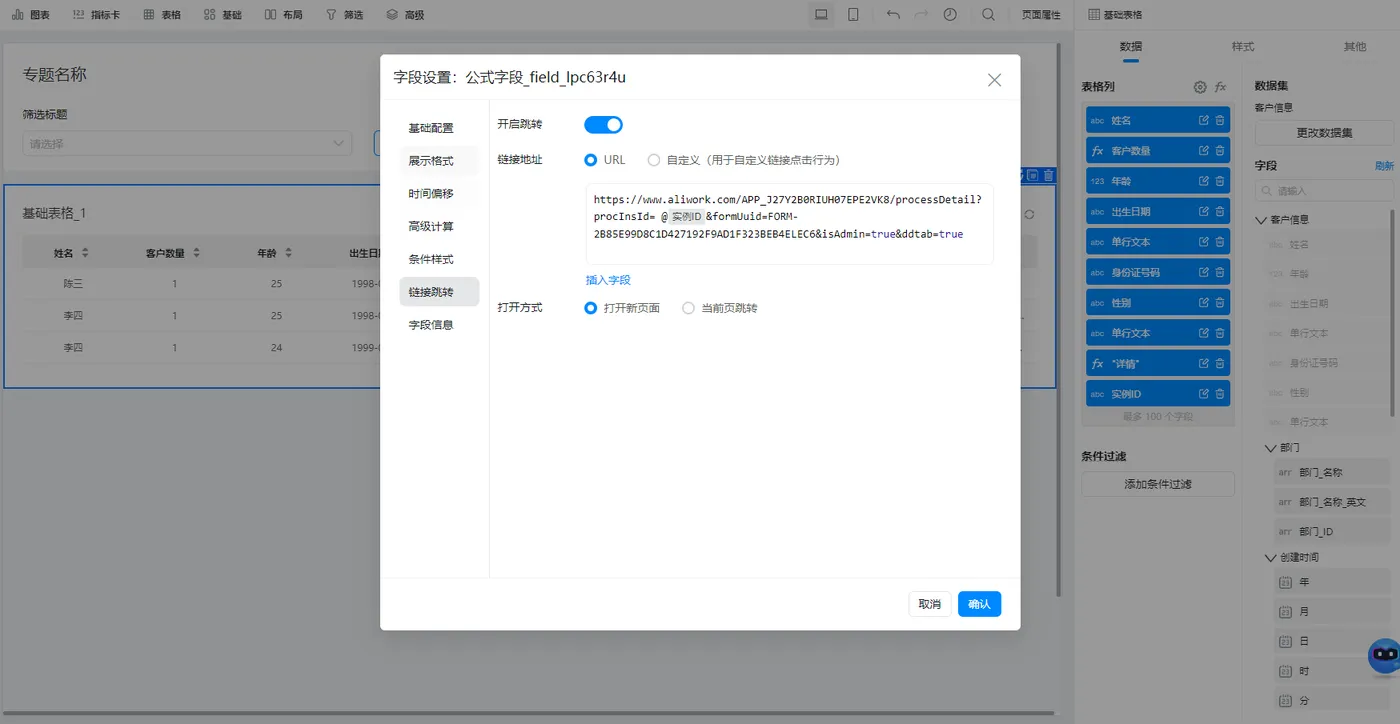
Task: Choose 当前页跳转 open method
Action: pyautogui.click(x=720, y=308)
